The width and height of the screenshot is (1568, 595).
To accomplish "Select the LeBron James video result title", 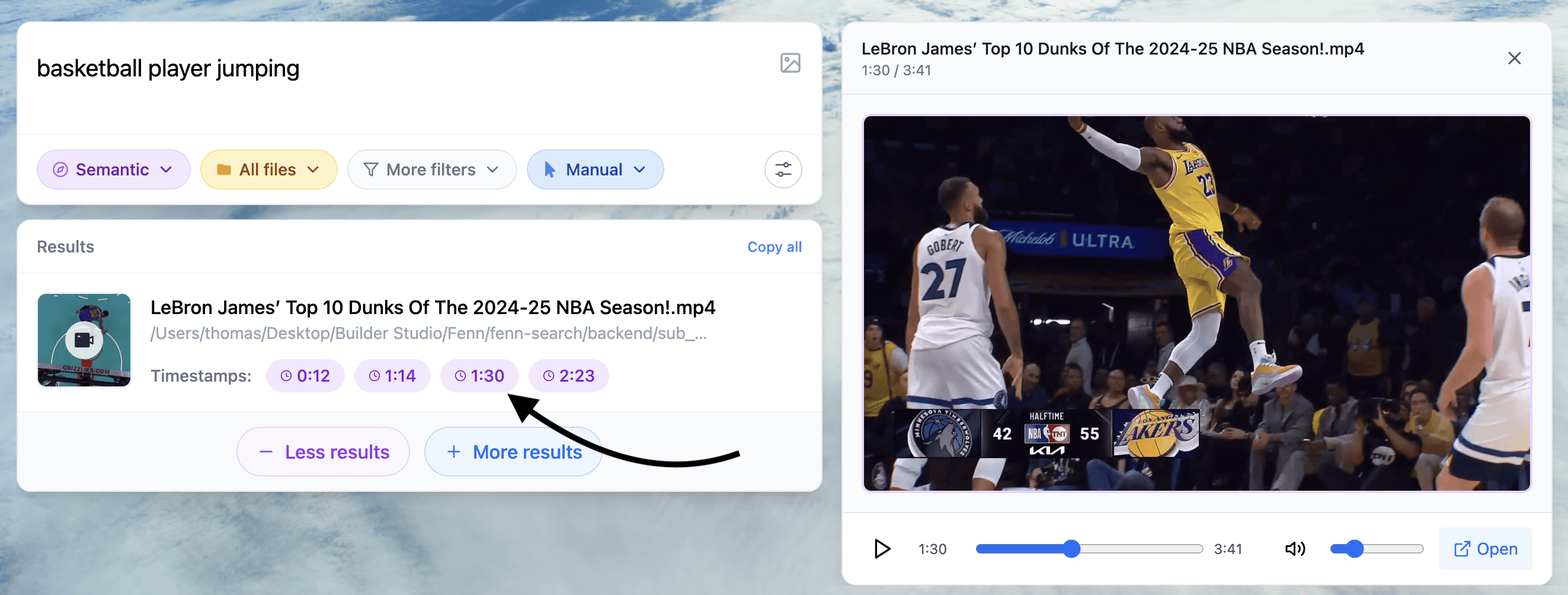I will pos(433,308).
